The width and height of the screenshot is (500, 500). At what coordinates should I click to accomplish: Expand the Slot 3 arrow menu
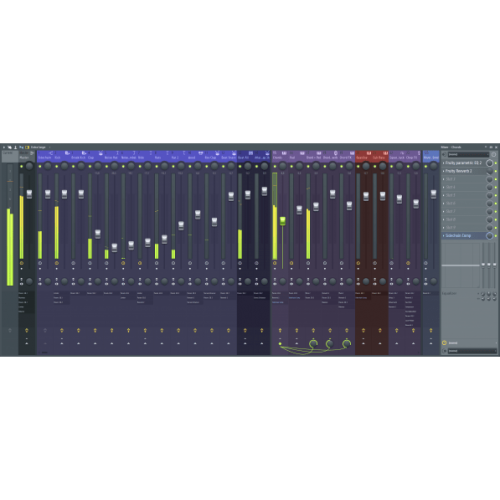(443, 179)
